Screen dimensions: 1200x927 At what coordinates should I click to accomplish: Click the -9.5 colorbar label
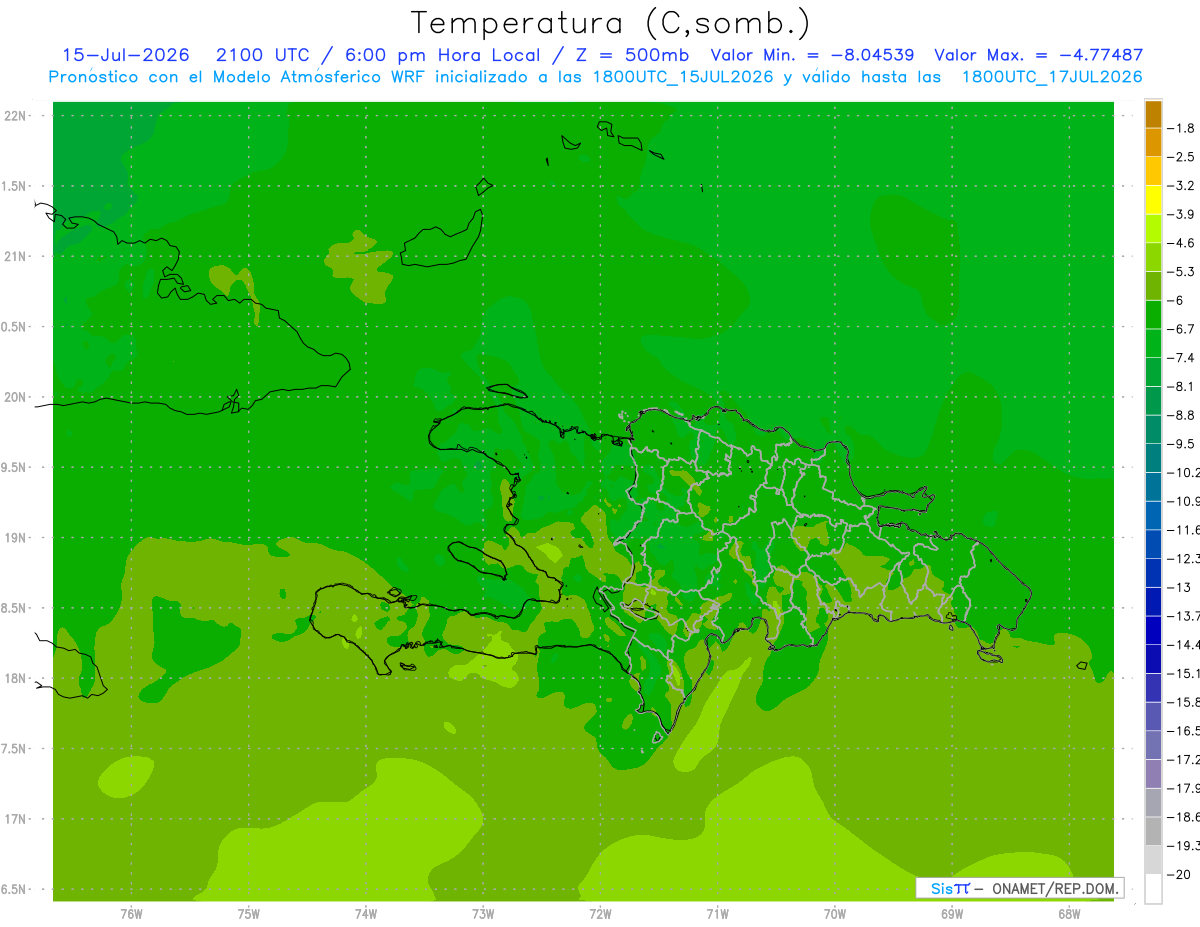[x=1181, y=443]
